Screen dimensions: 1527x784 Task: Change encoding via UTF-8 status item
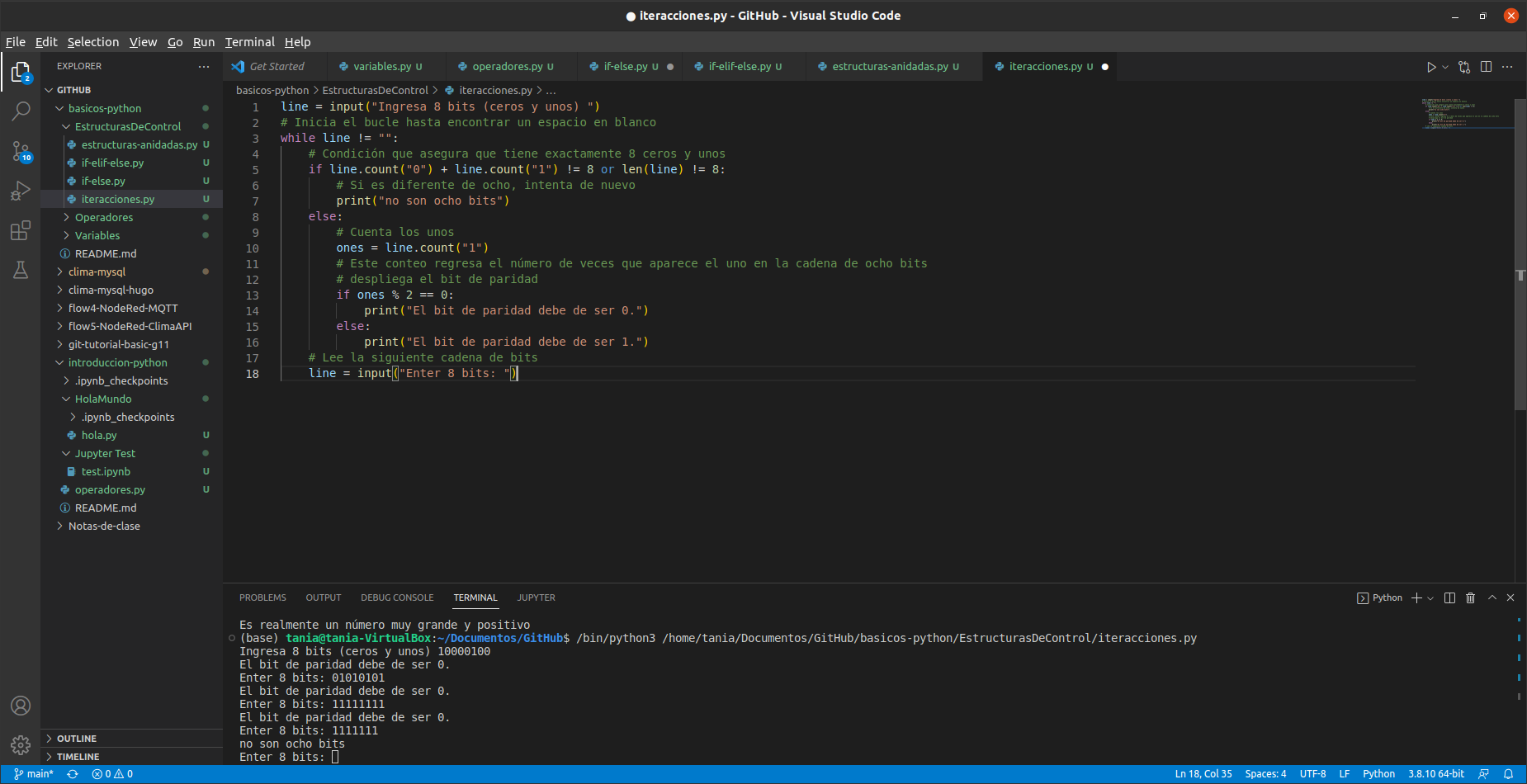(x=1312, y=774)
